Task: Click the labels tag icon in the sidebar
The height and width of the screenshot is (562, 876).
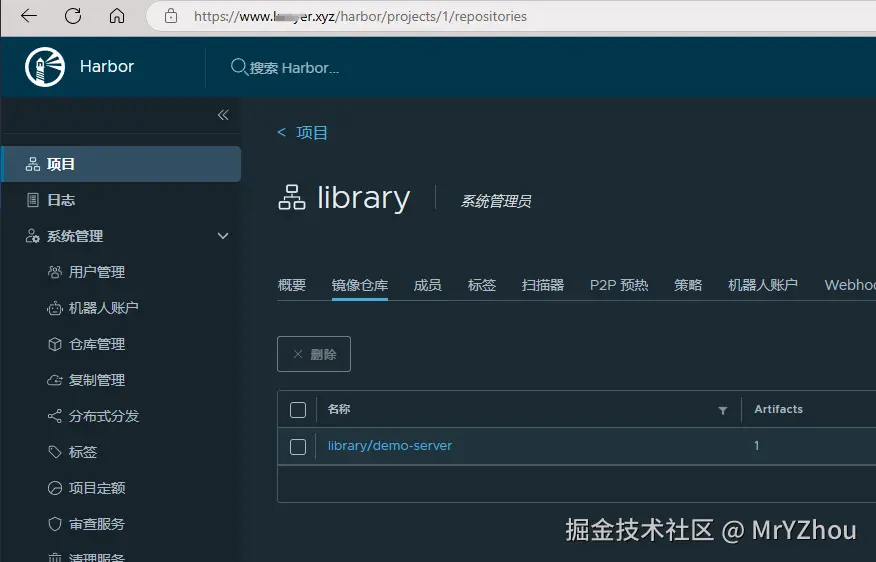Action: (55, 452)
